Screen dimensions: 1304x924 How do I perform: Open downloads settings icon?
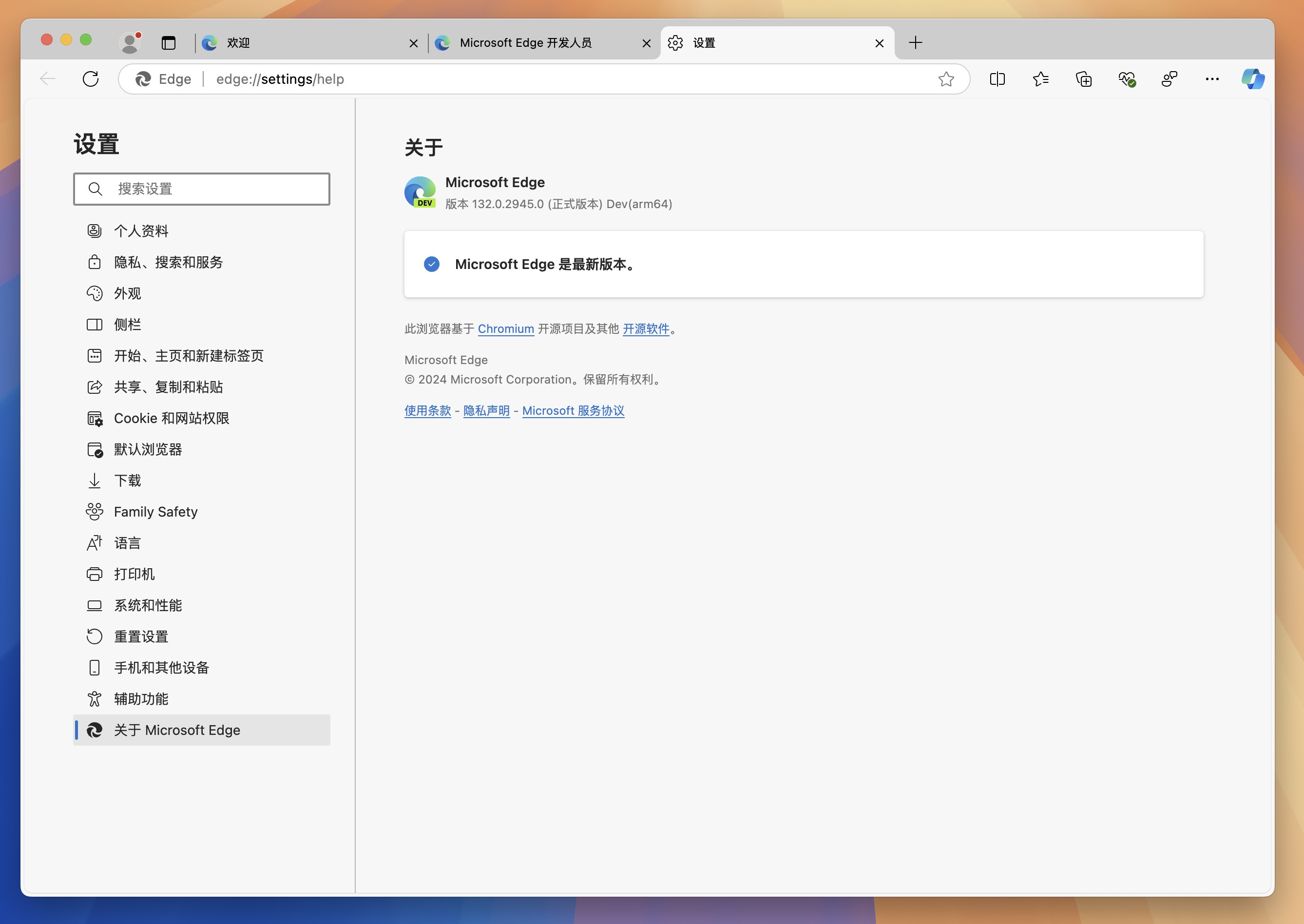[94, 481]
